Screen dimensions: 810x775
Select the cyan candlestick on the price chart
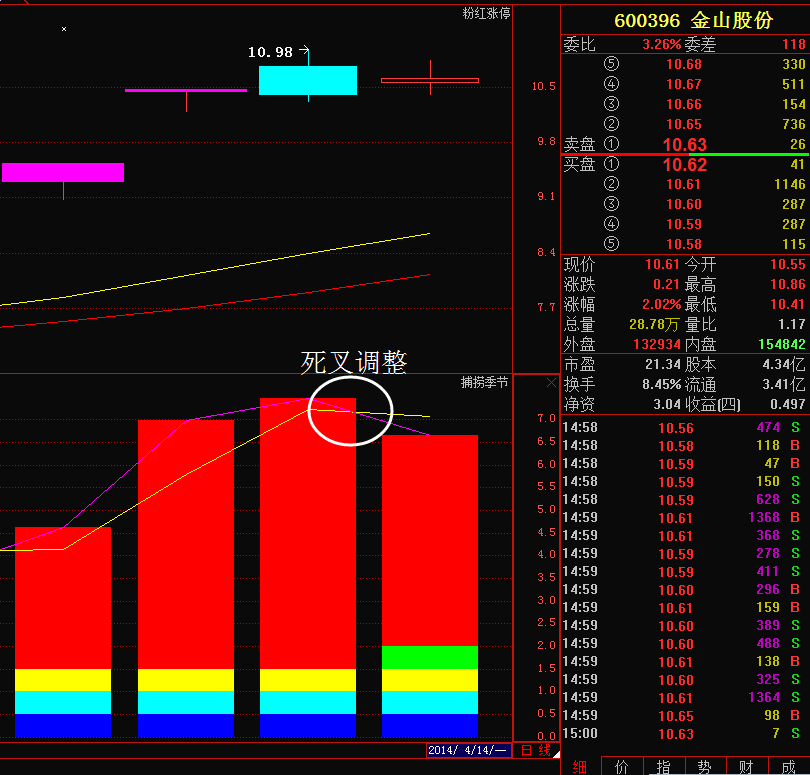point(308,80)
